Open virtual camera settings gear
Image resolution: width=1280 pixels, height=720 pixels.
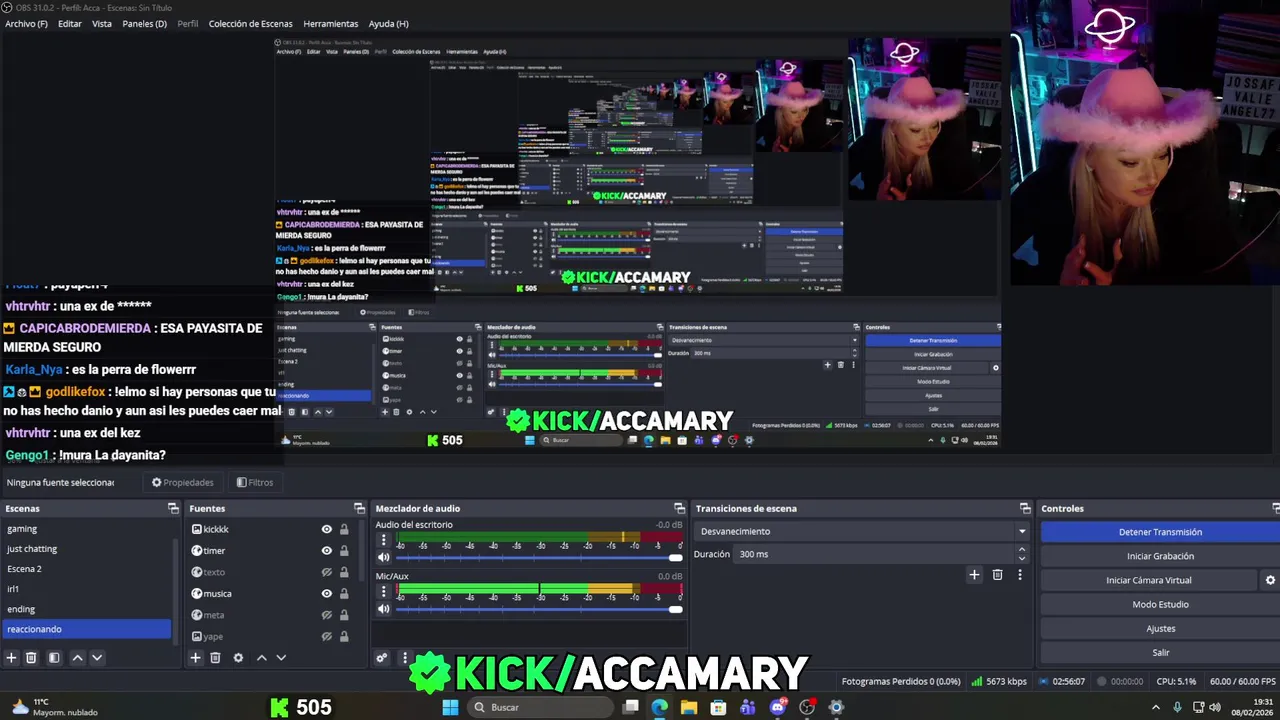1270,580
